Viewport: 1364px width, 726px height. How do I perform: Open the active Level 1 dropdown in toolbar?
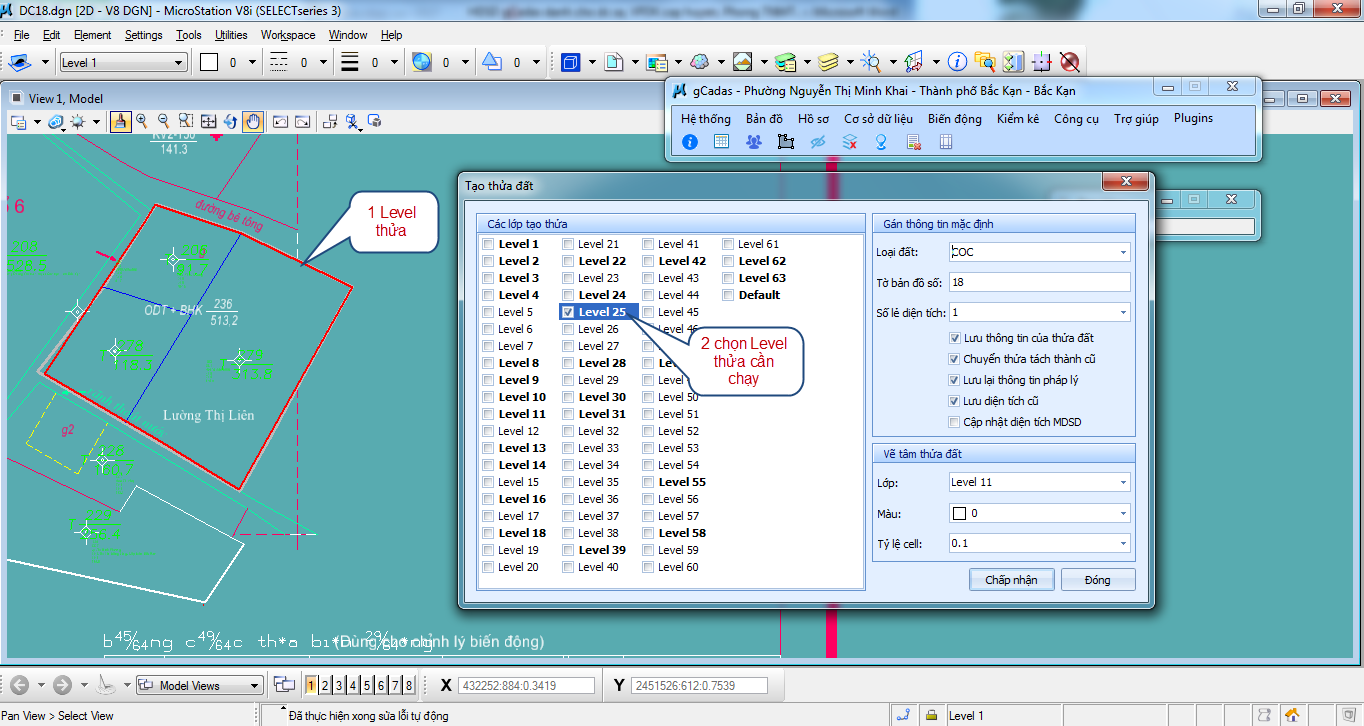(x=179, y=63)
